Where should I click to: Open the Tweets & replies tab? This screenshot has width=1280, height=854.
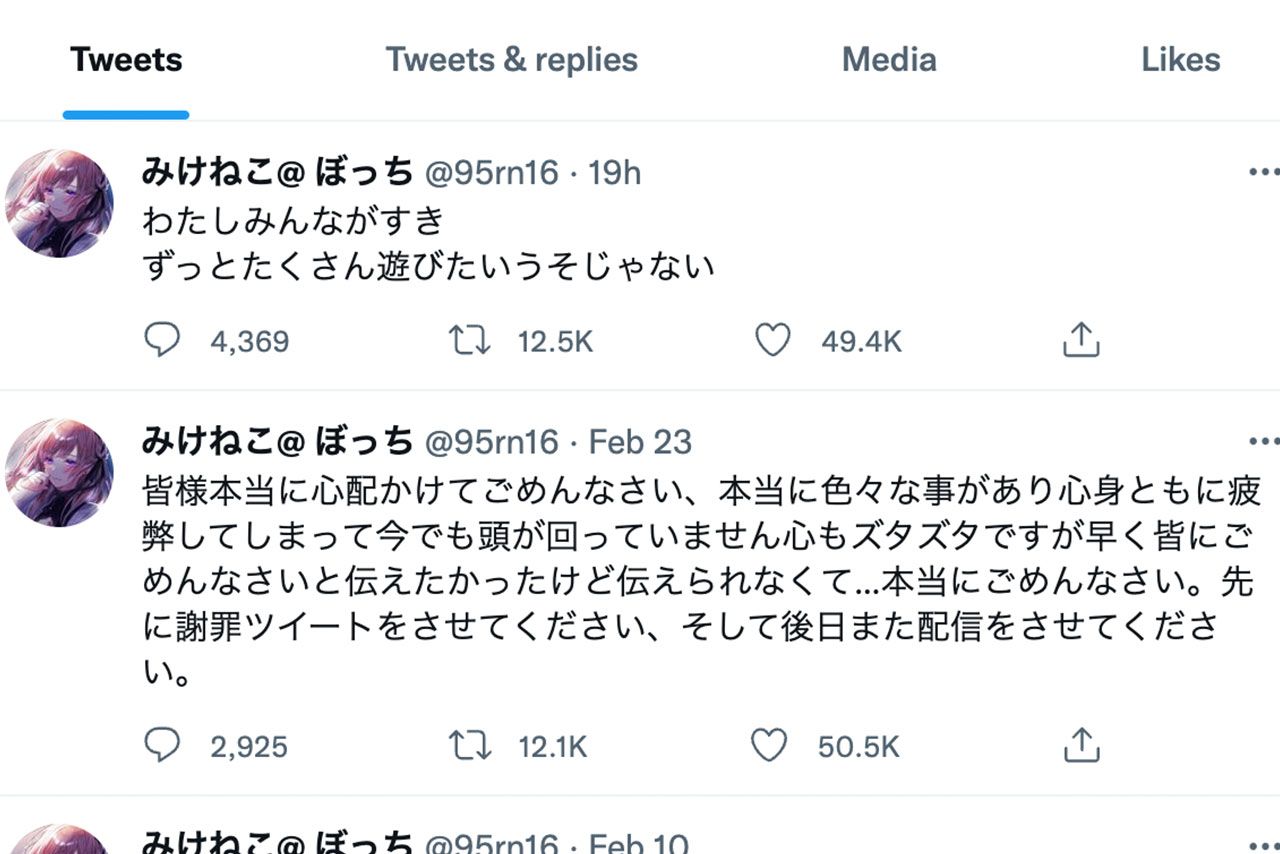pos(513,60)
